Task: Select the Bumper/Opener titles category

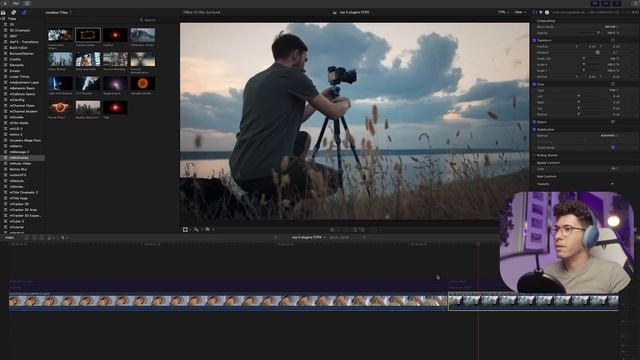Action: coord(22,53)
